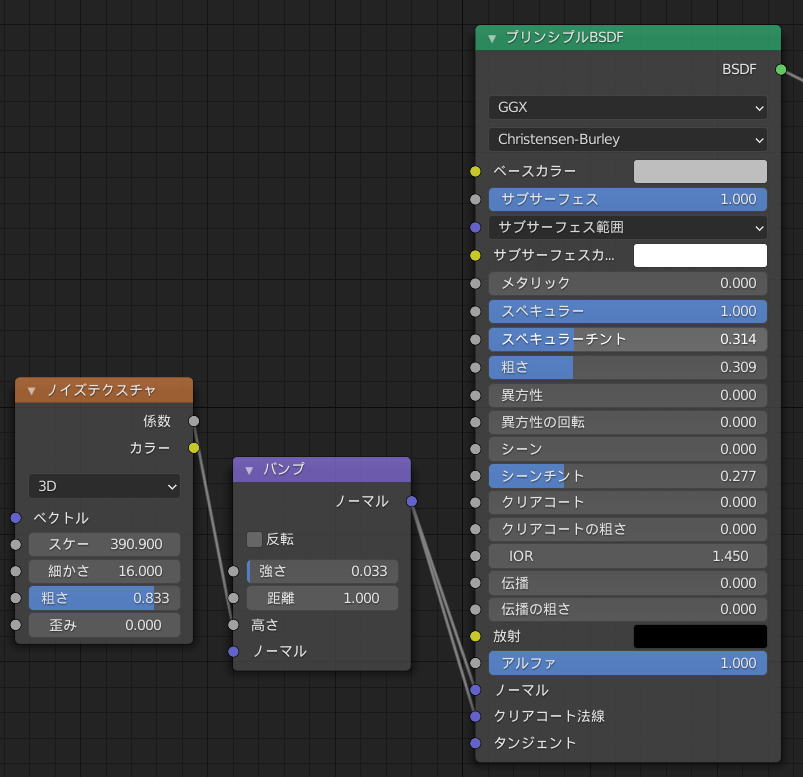
Task: Click the IOR input socket
Action: 475,556
